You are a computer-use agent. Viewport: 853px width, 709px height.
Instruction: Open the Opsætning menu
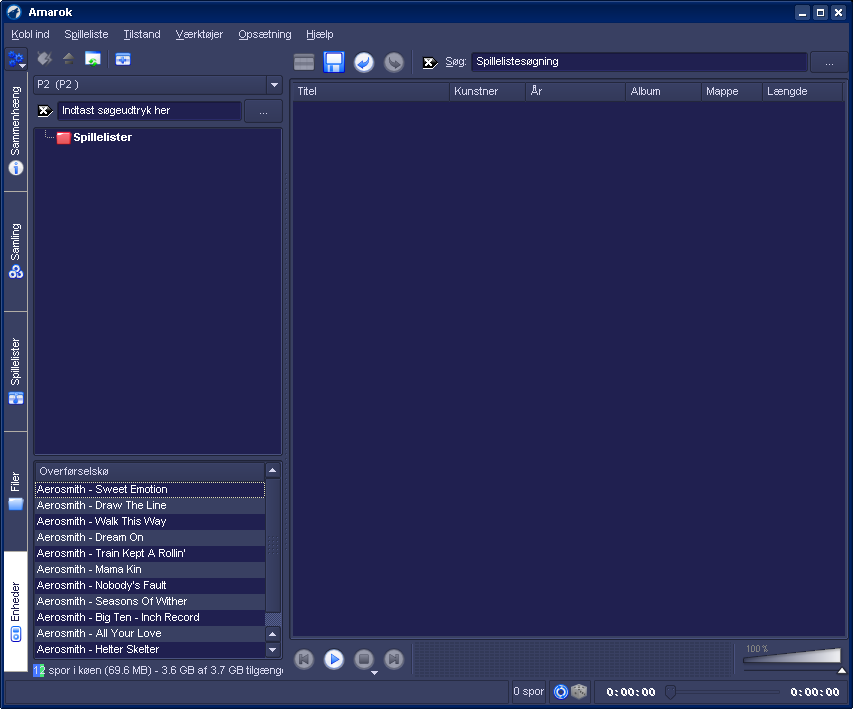point(265,34)
